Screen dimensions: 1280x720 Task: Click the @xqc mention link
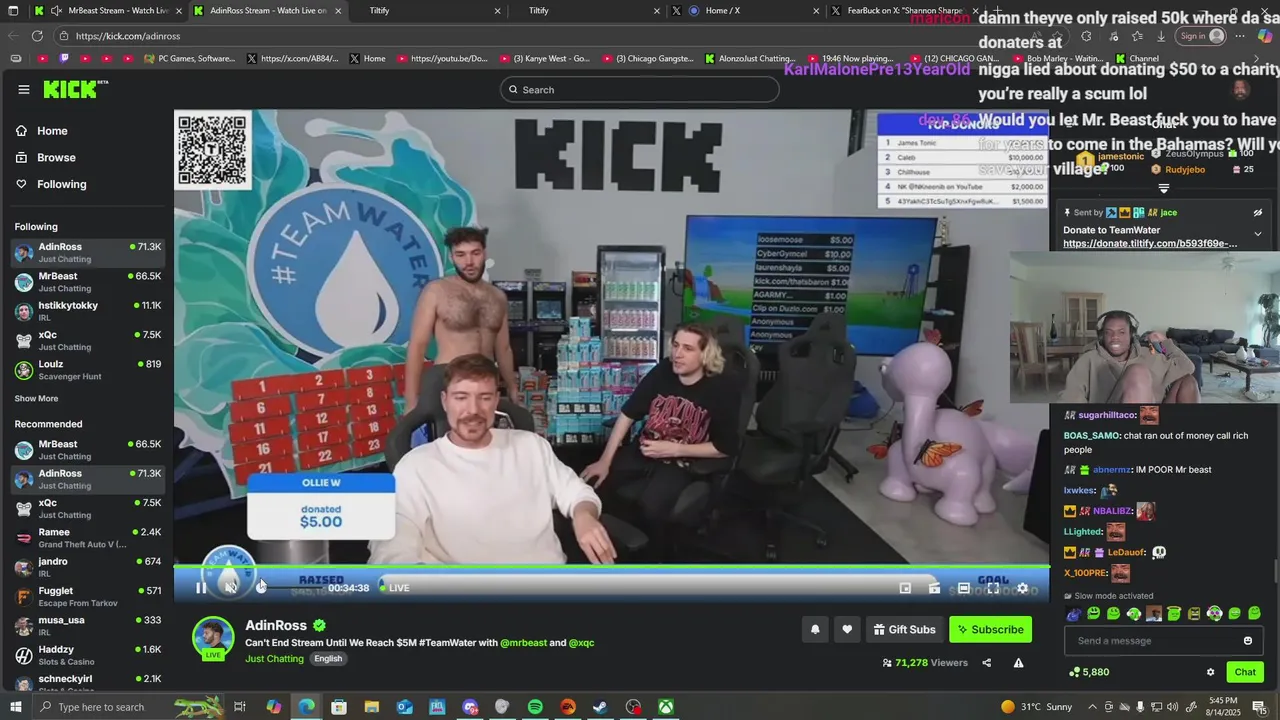tap(582, 643)
